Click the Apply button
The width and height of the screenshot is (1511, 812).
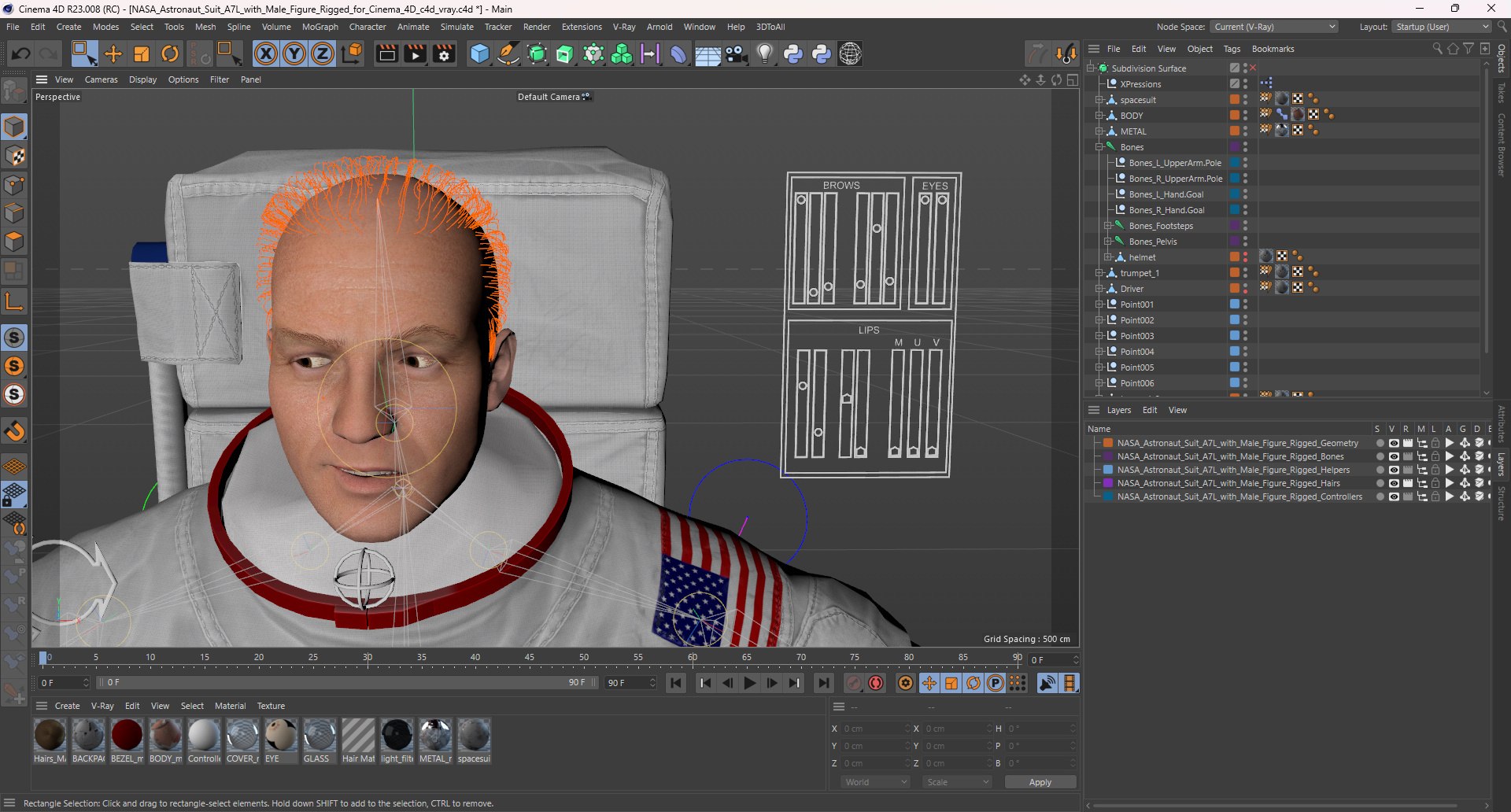click(1040, 782)
